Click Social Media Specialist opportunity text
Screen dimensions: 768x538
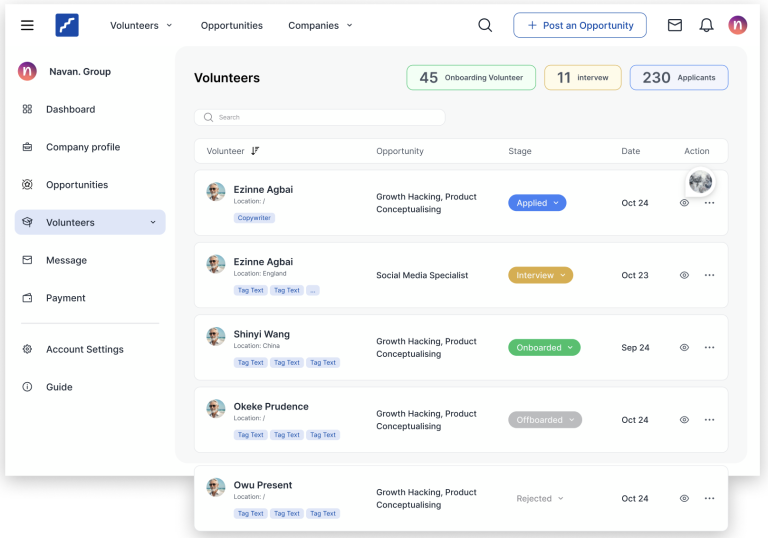[x=422, y=275]
